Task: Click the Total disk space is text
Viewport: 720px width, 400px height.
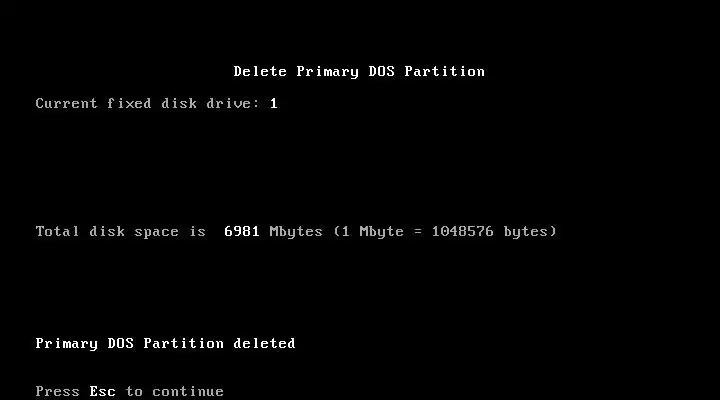Action: pos(120,231)
